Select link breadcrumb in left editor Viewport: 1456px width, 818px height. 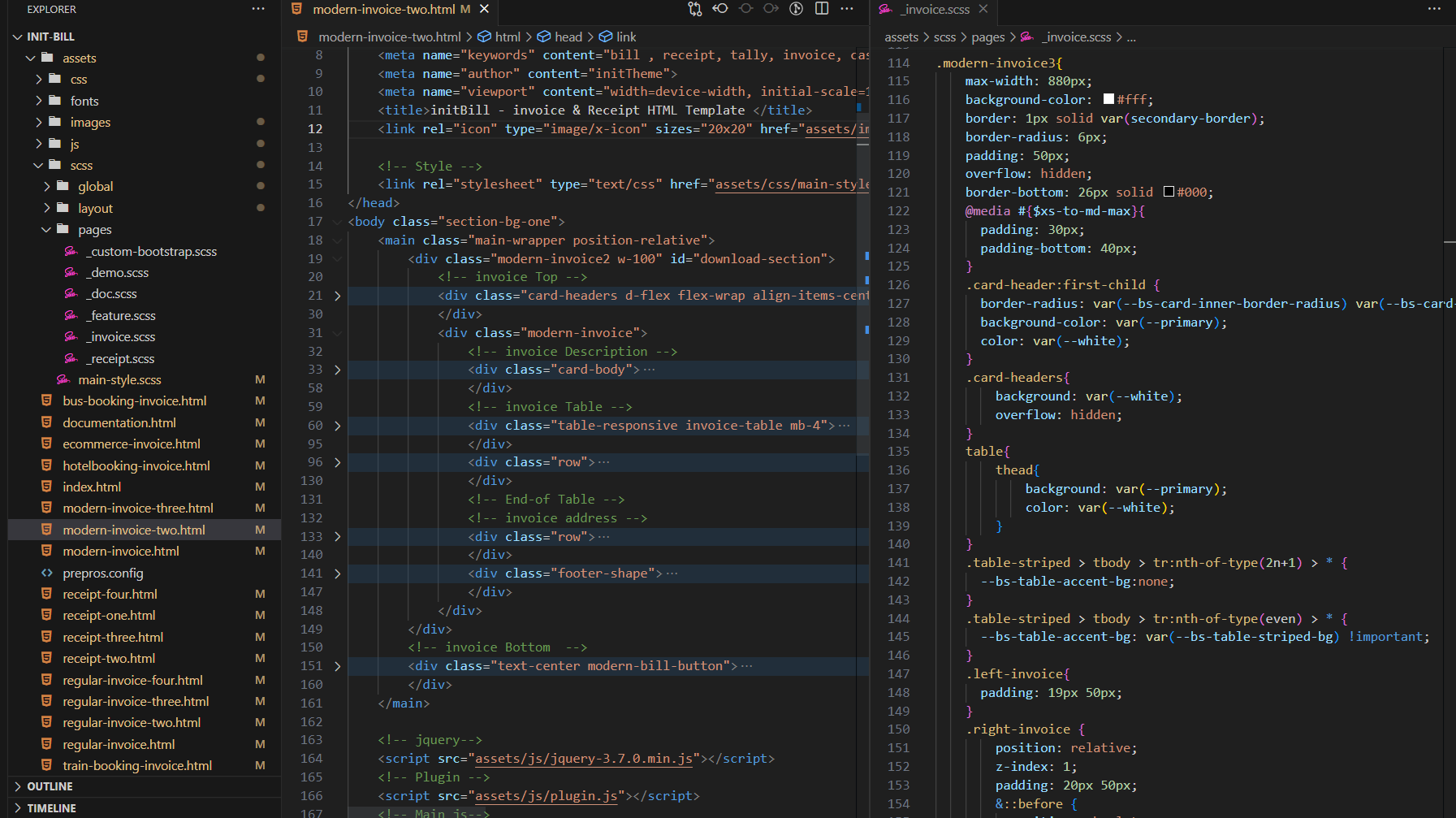coord(626,37)
